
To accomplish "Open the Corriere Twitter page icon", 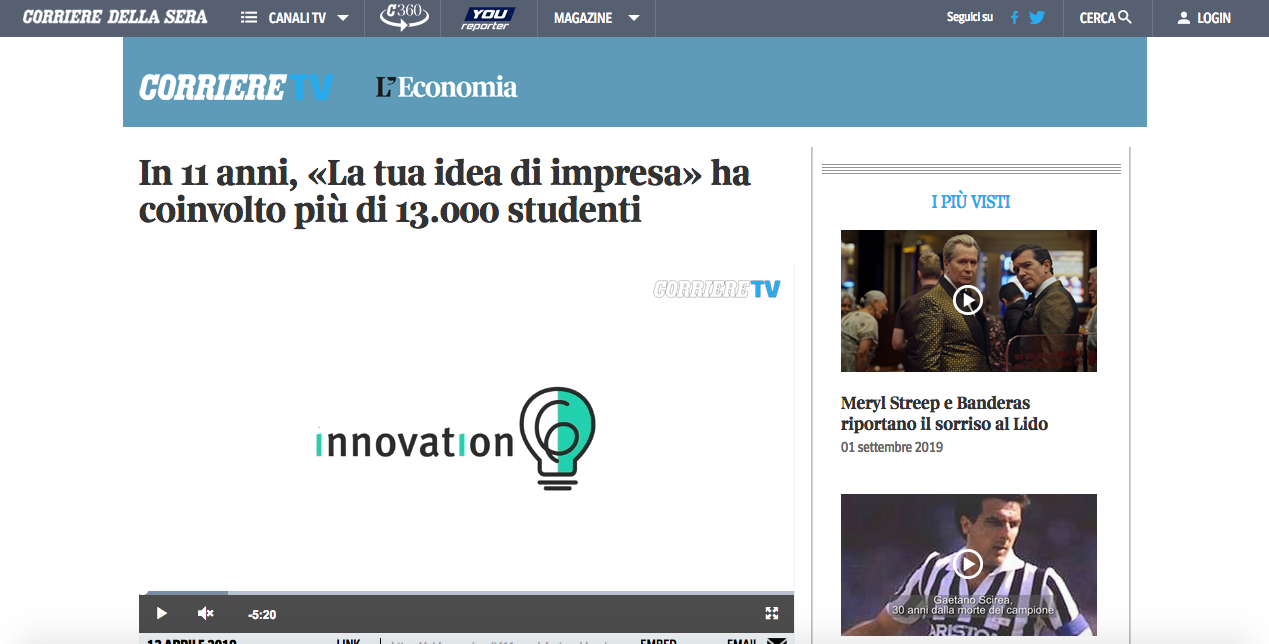I will coord(1037,18).
